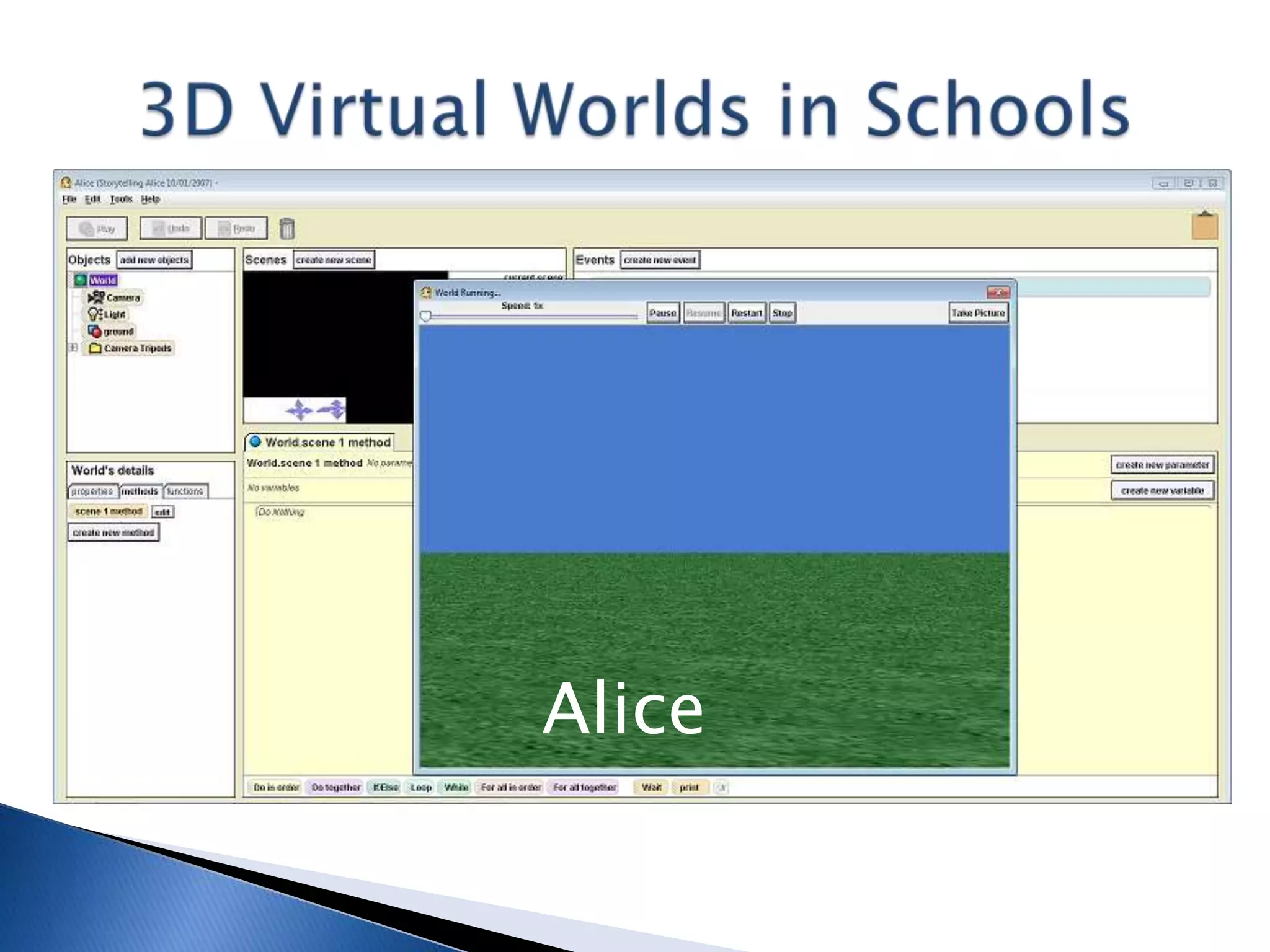Stop the running world
The width and height of the screenshot is (1270, 952).
pos(782,313)
